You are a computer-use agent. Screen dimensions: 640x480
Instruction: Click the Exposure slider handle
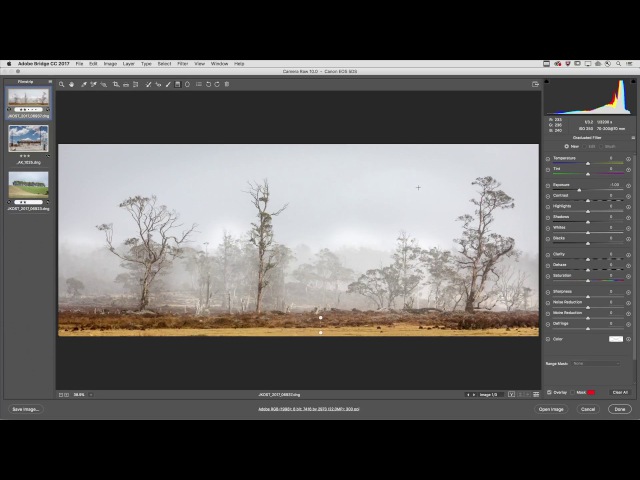tap(579, 190)
